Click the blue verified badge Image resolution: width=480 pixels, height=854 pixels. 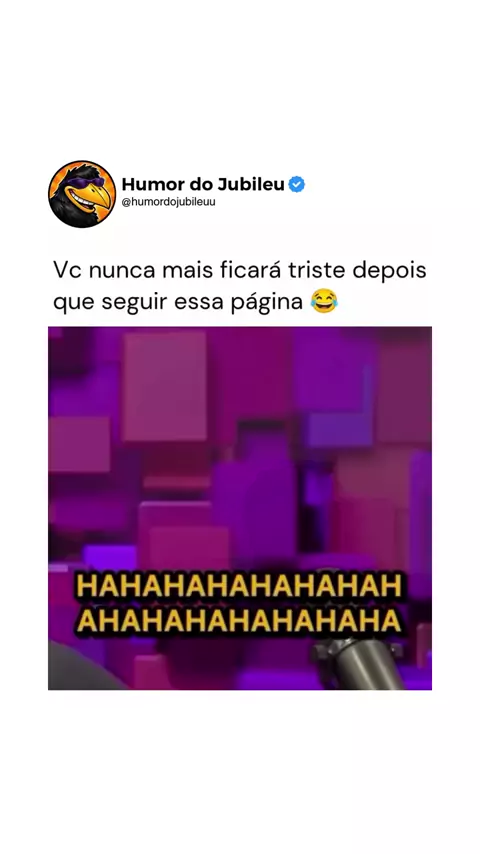(x=296, y=185)
